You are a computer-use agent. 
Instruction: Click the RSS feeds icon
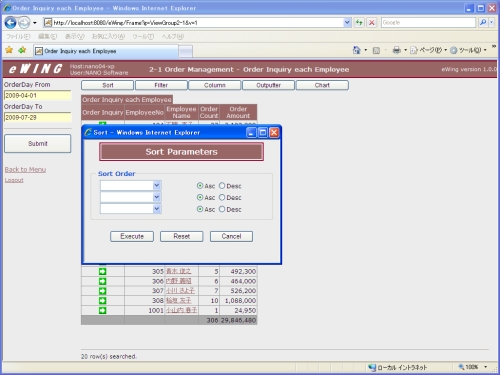coord(376,51)
